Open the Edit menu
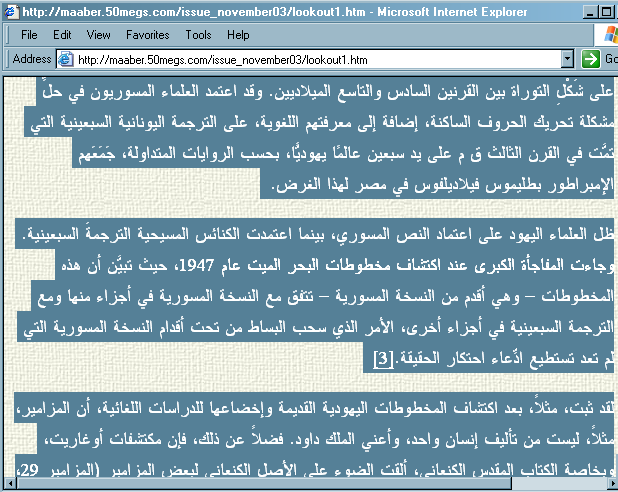The image size is (618, 492). 63,35
